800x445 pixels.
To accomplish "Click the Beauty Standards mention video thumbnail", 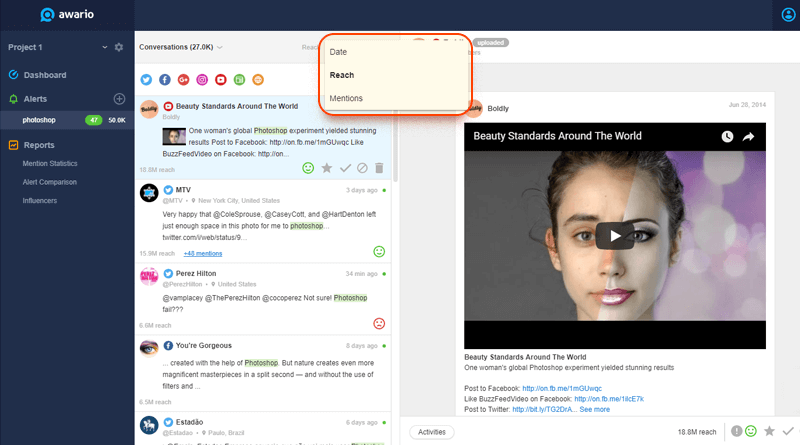I will [x=174, y=136].
